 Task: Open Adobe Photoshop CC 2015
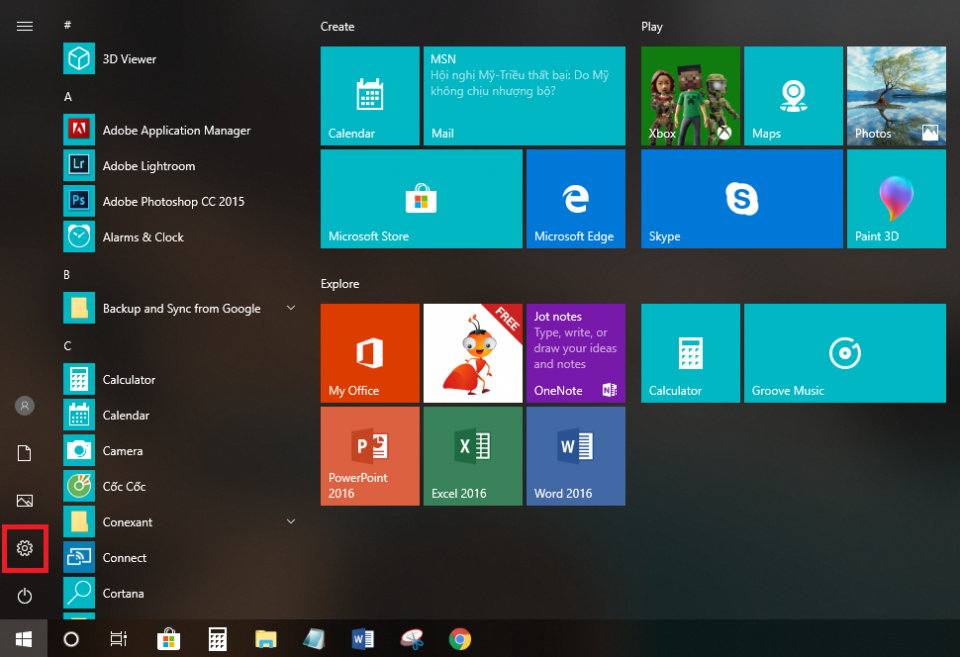pyautogui.click(x=175, y=201)
